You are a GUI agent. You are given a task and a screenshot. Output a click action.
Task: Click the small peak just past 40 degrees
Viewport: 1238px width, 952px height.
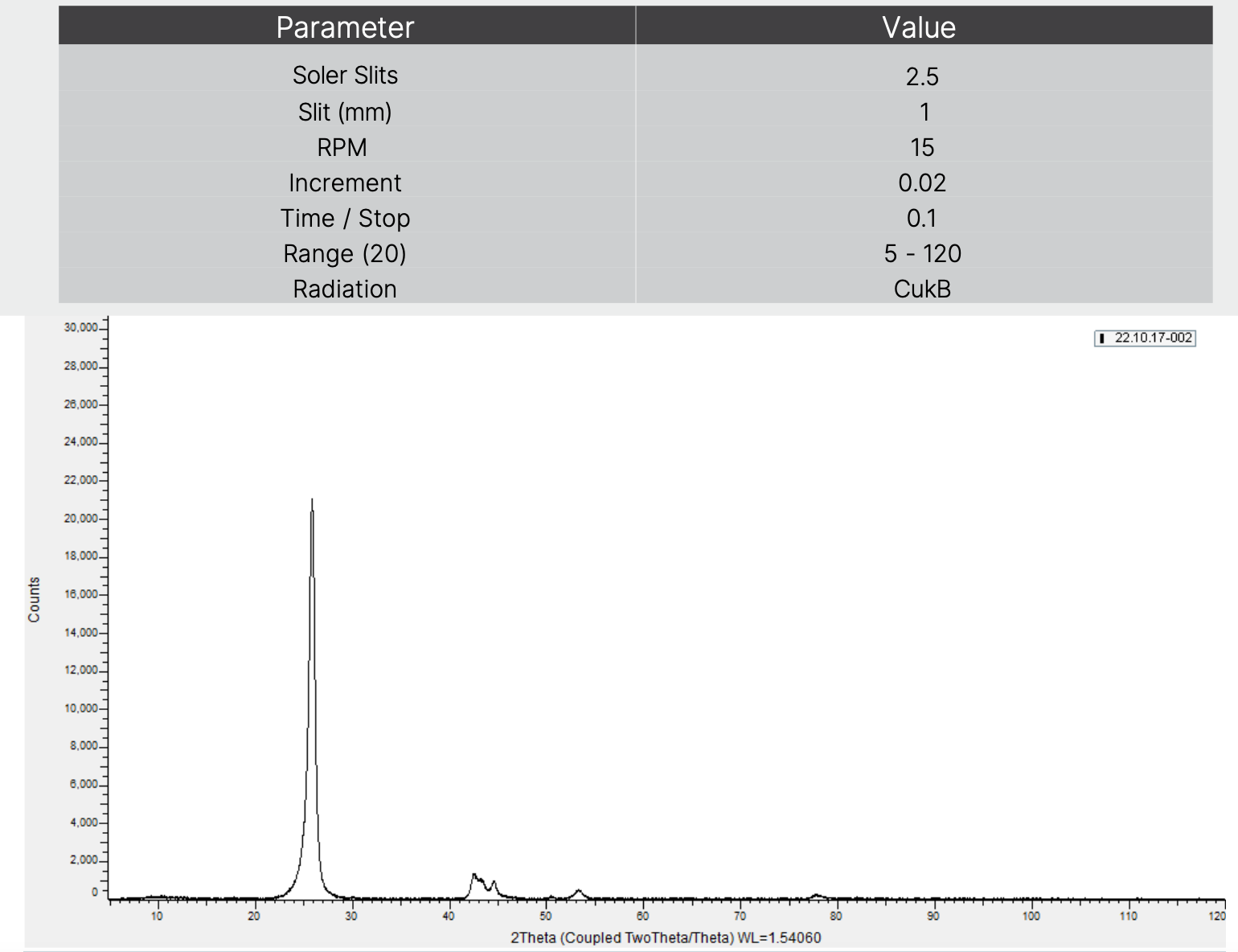(474, 876)
